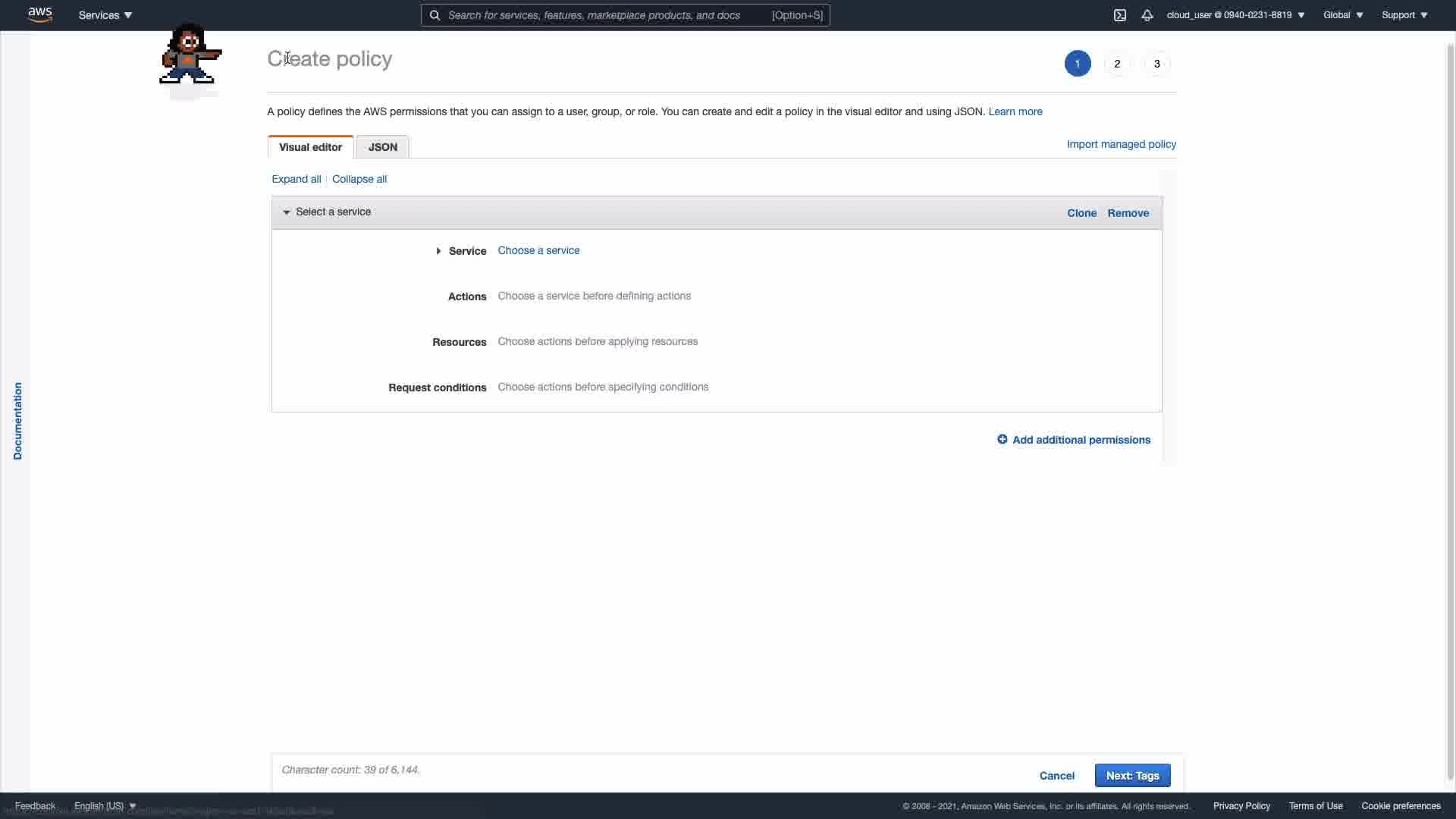Expand the Service row triangle
1456x819 pixels.
(438, 251)
